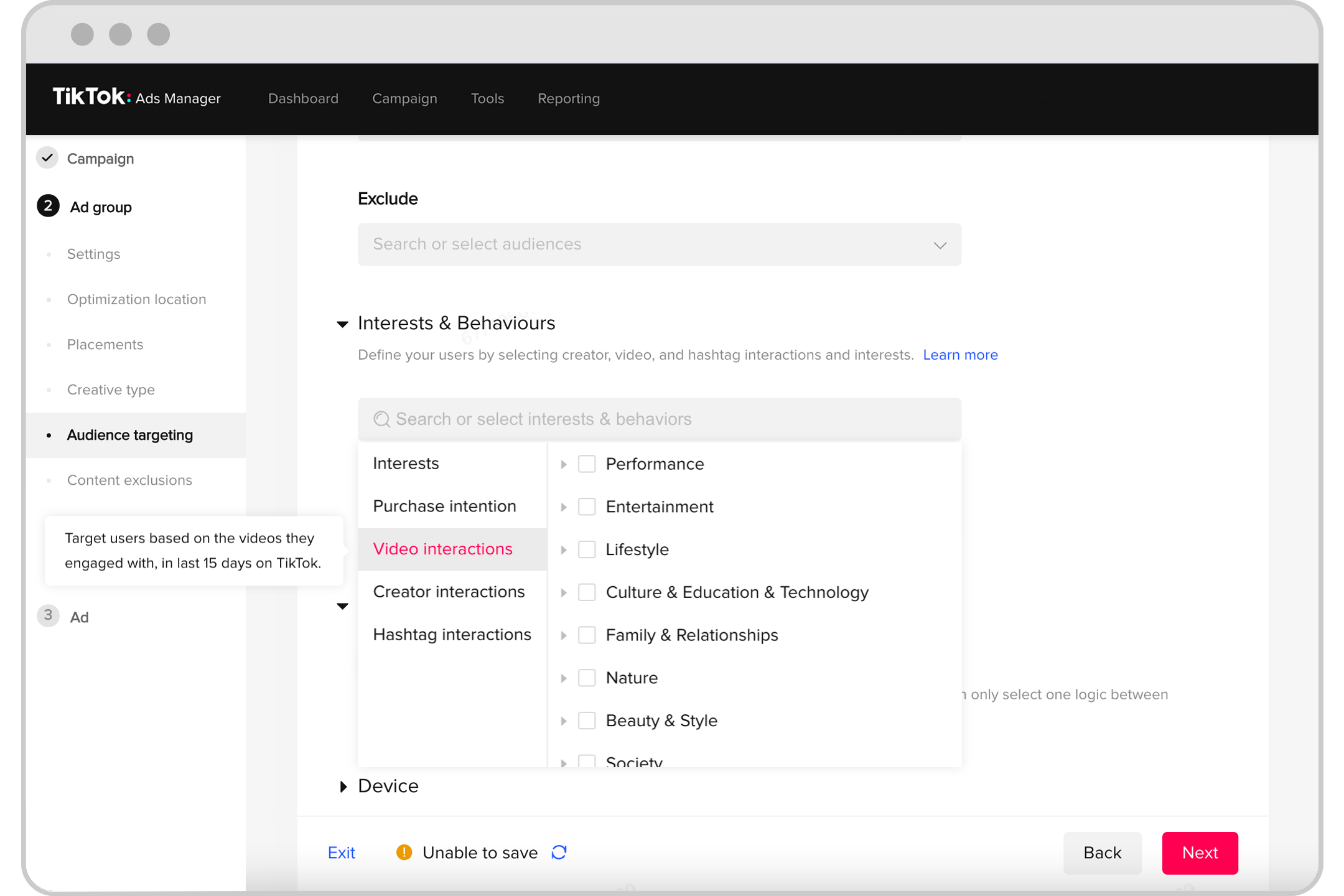This screenshot has width=1344, height=896.
Task: Click the Ad group step number 2 icon
Action: click(x=48, y=206)
